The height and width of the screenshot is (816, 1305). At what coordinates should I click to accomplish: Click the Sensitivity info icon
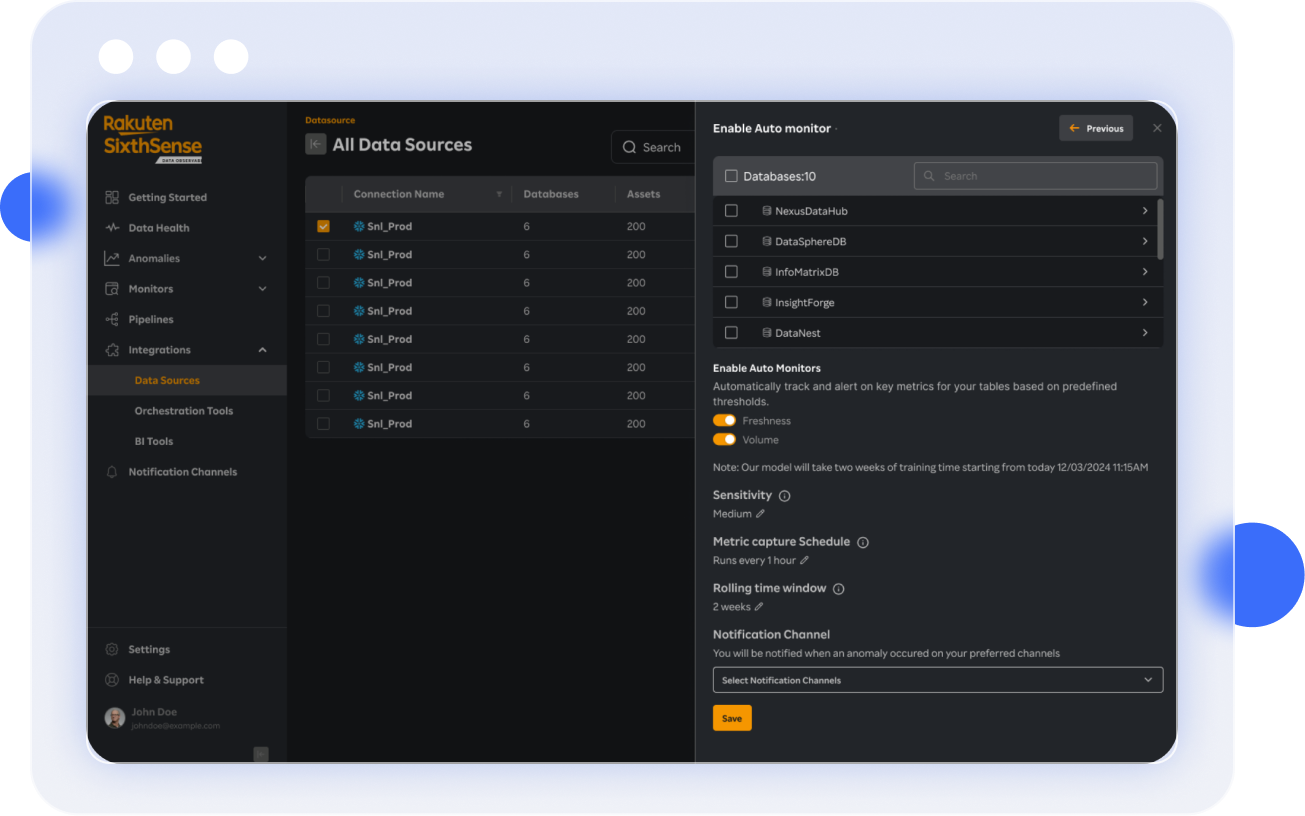pos(785,496)
